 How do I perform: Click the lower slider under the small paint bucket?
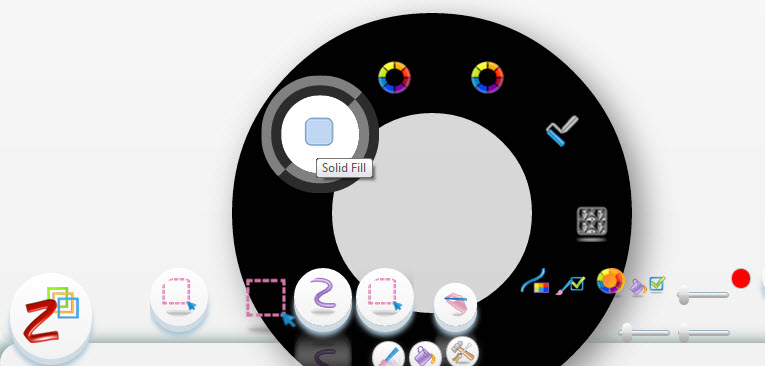[x=644, y=332]
